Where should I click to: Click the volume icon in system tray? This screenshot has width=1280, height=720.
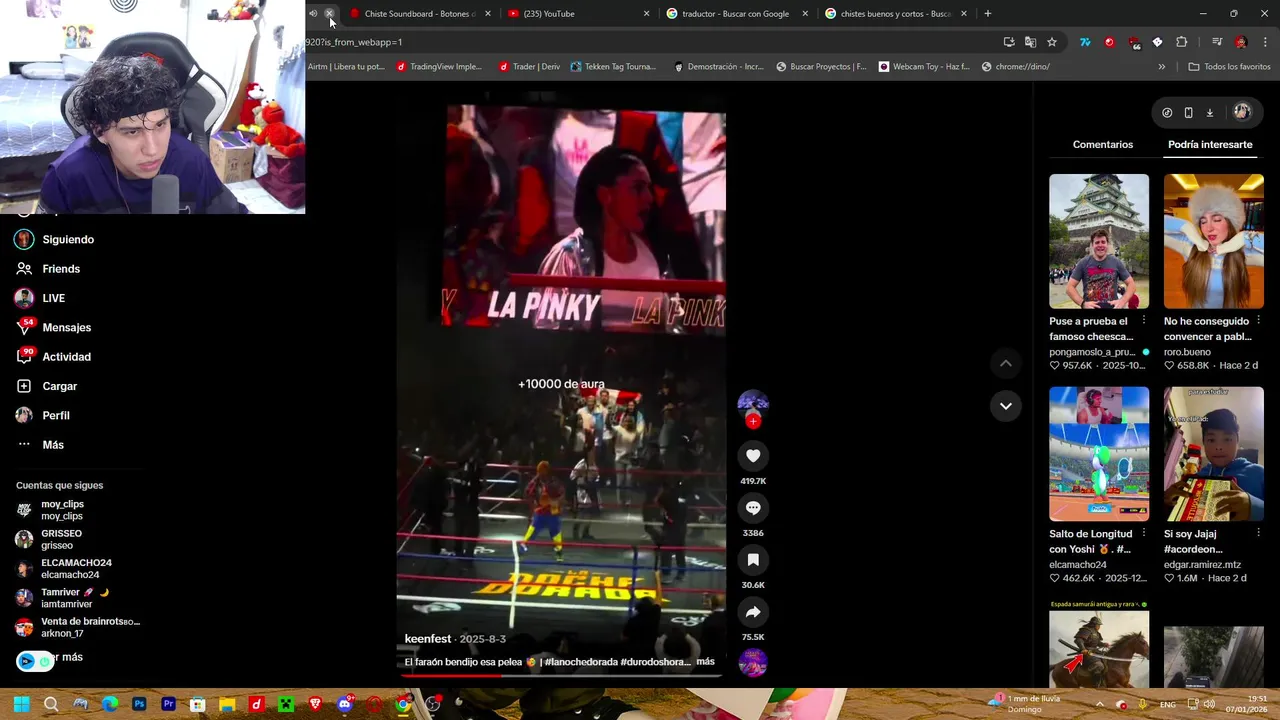point(1209,705)
